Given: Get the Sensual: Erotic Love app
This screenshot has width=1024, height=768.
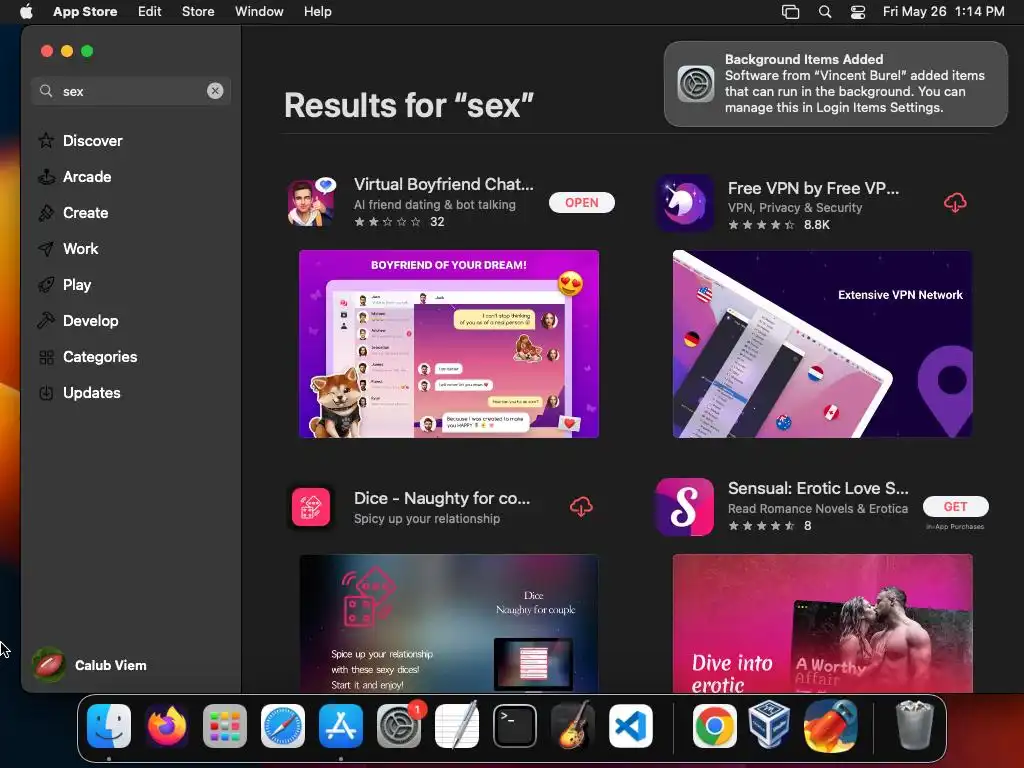Looking at the screenshot, I should click(955, 507).
